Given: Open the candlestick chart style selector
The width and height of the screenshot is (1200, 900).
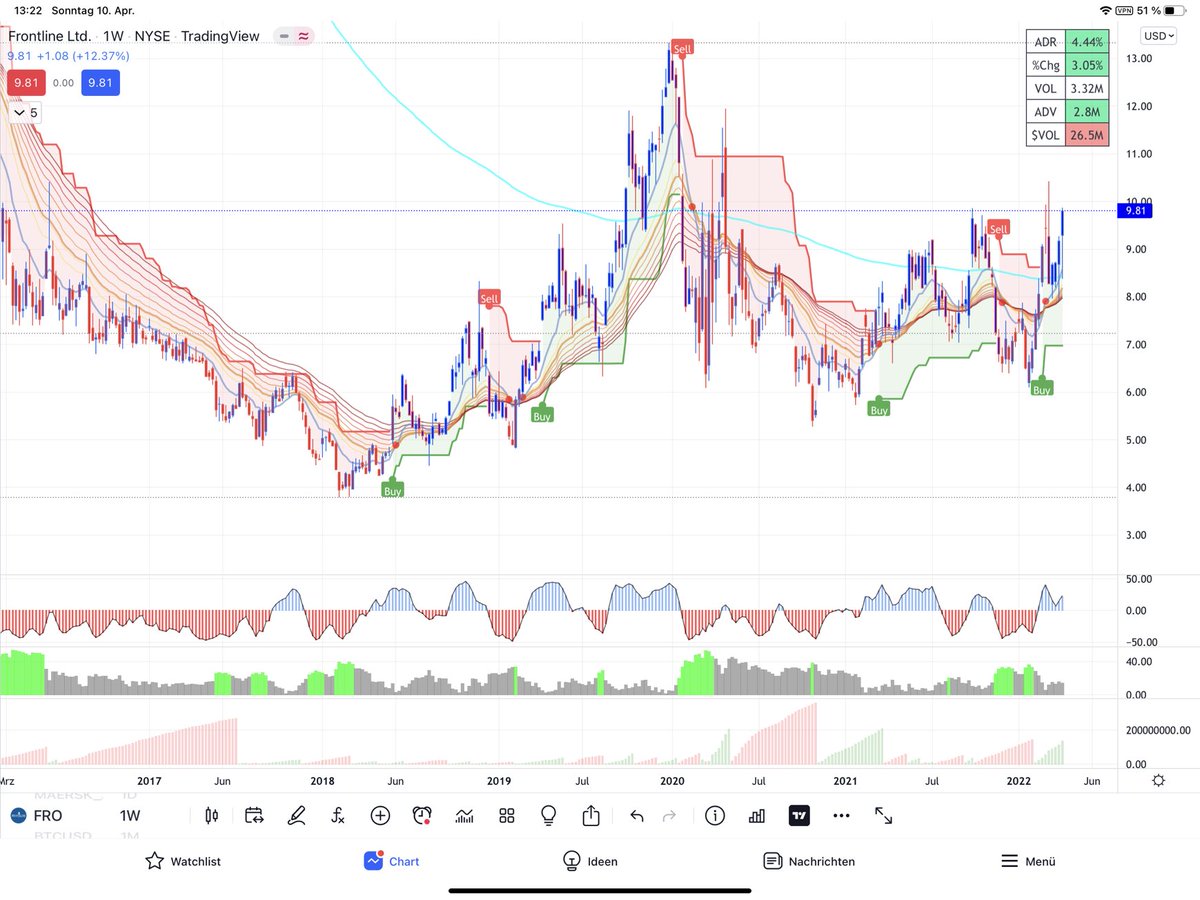Looking at the screenshot, I should [x=211, y=816].
